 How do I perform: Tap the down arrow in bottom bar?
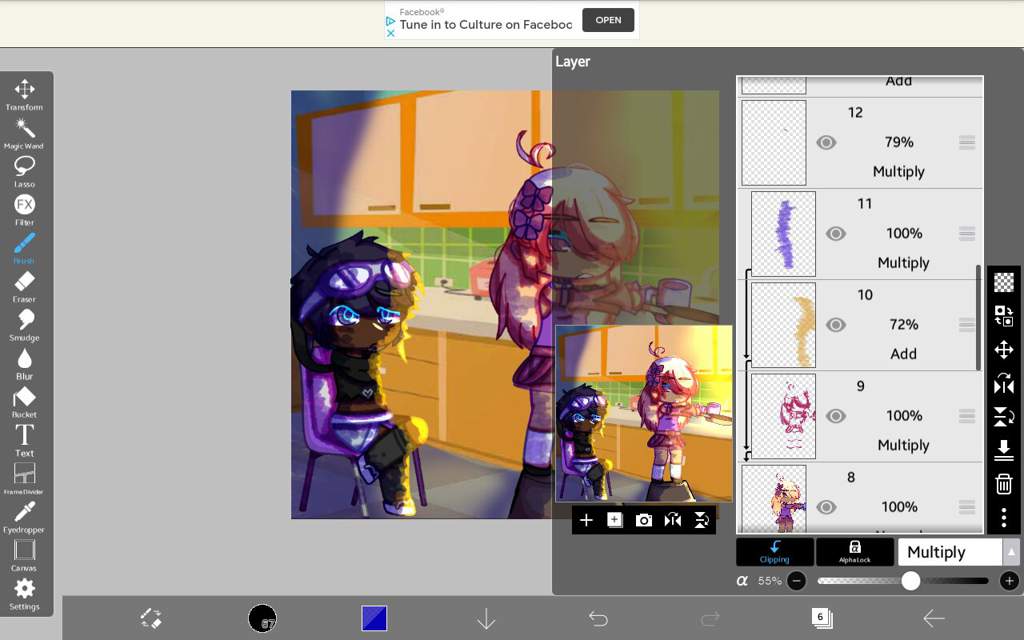(486, 618)
